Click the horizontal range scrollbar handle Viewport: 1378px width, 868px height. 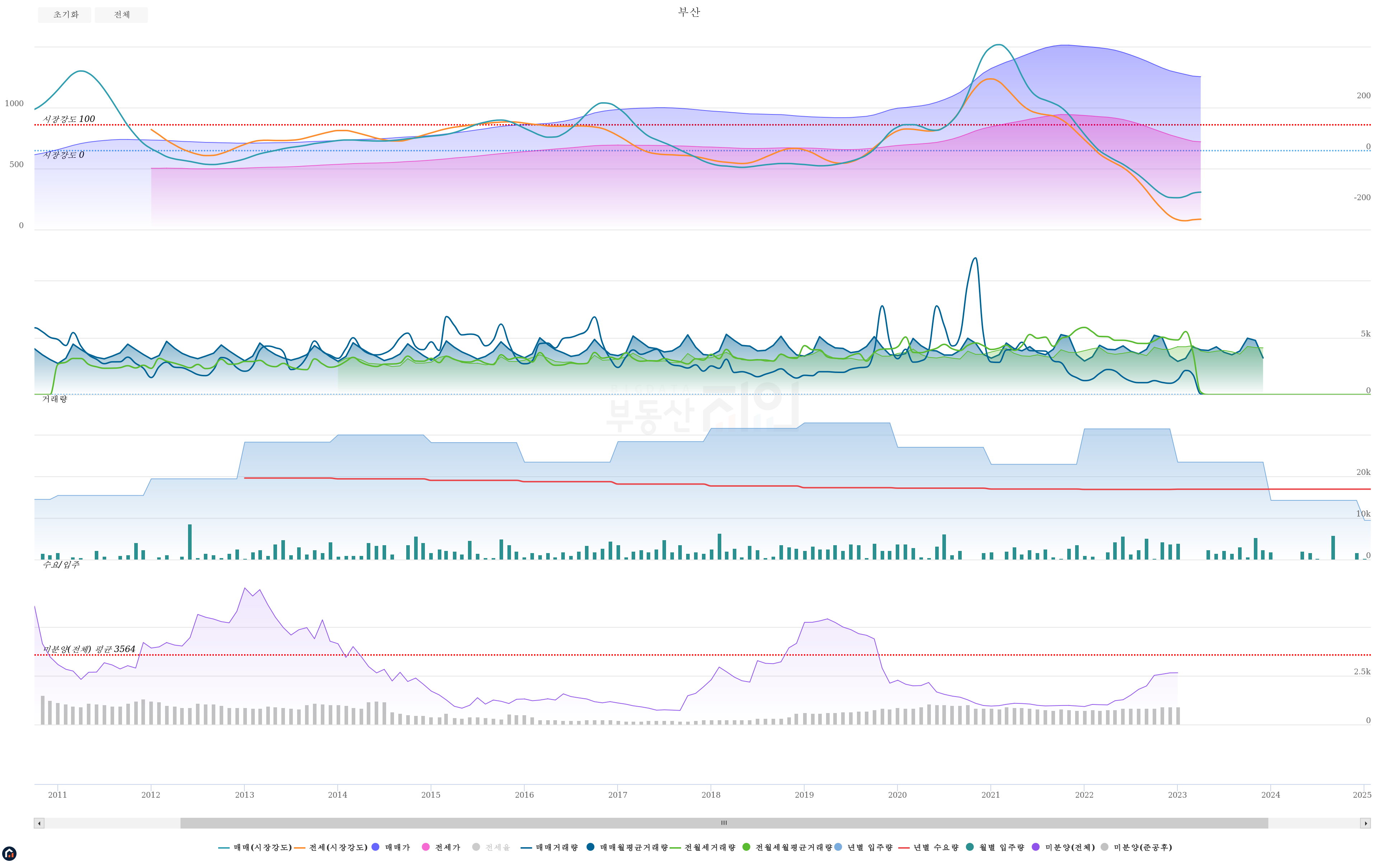(724, 824)
